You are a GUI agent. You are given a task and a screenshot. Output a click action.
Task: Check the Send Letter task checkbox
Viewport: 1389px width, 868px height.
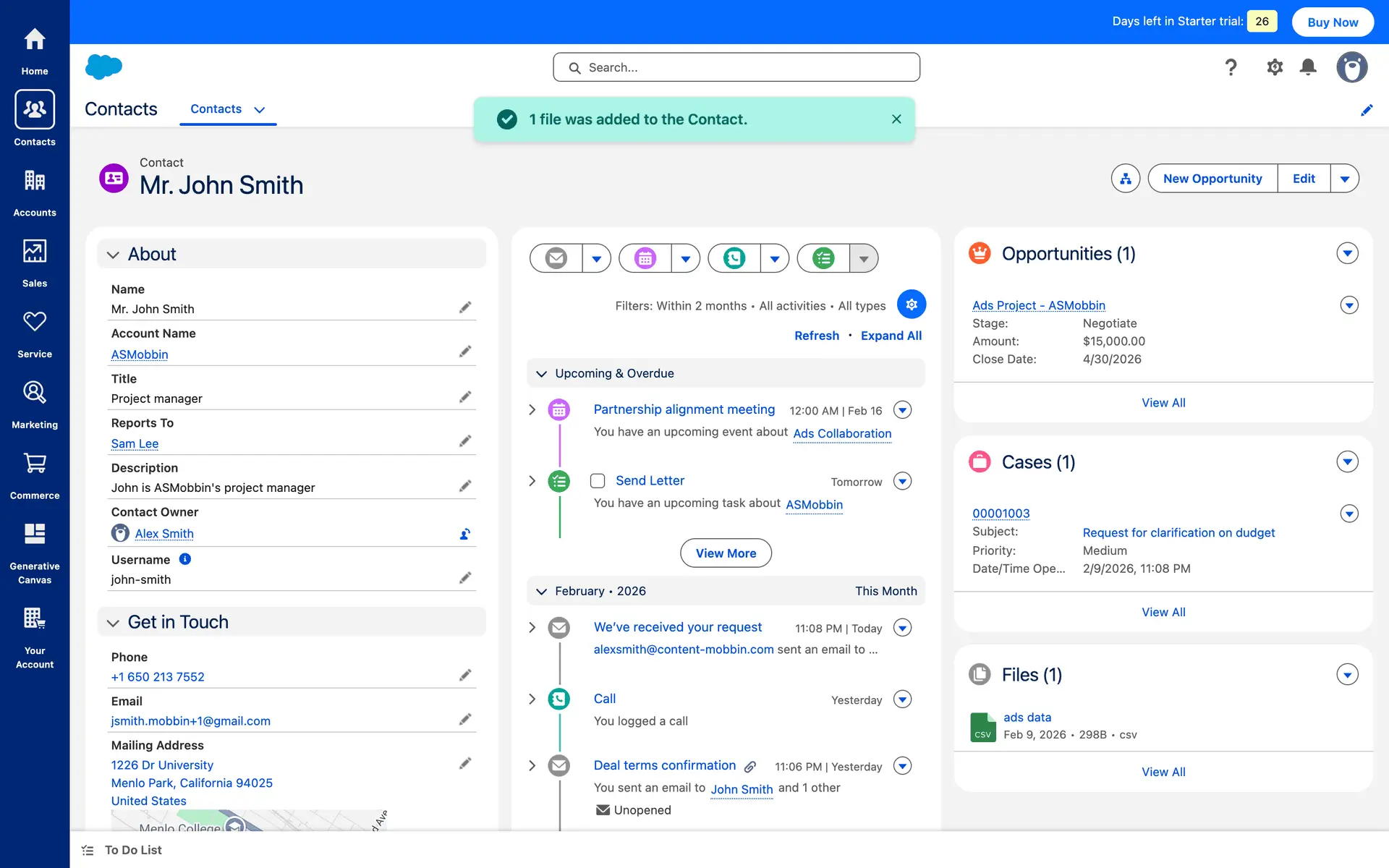click(598, 481)
